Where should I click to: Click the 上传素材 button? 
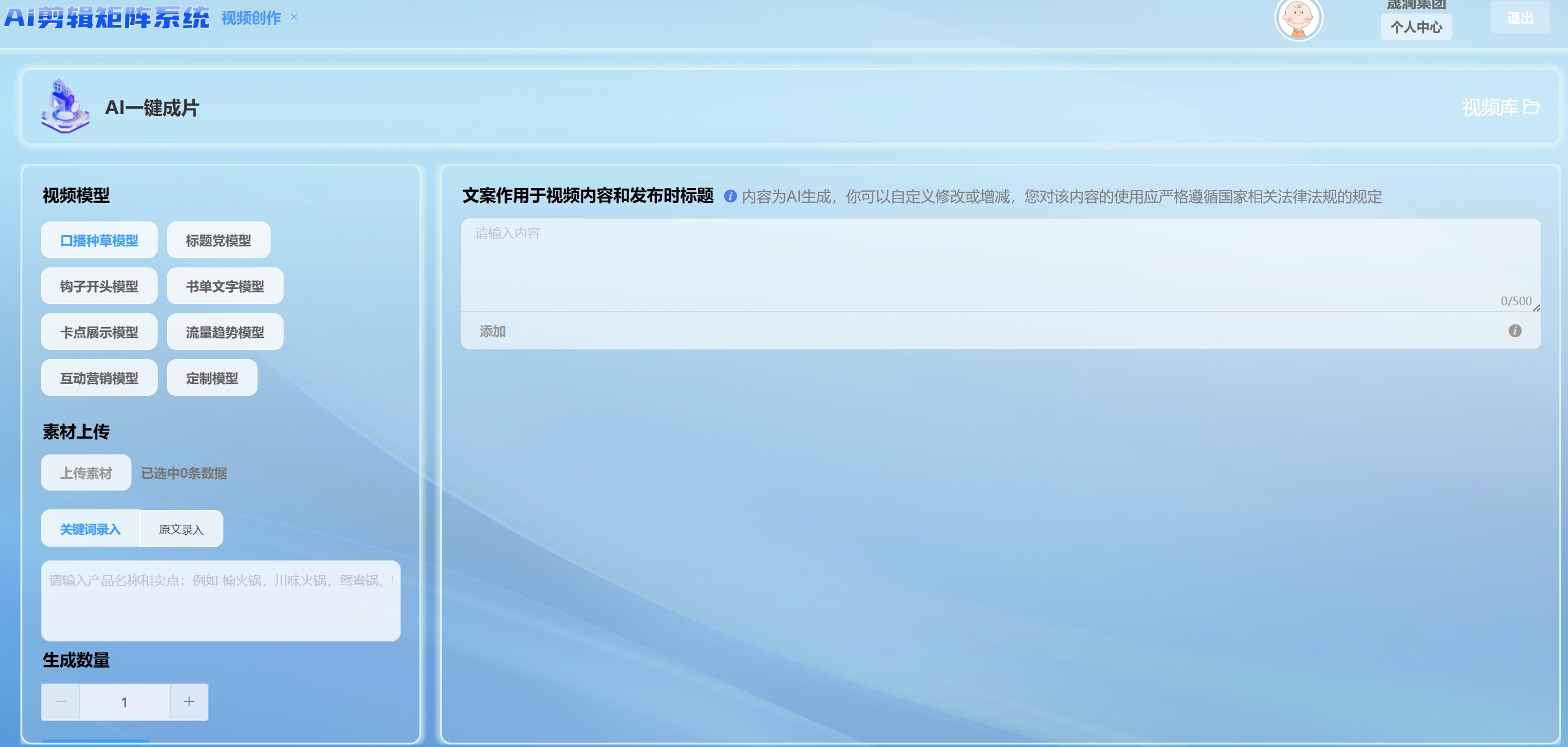[x=86, y=473]
